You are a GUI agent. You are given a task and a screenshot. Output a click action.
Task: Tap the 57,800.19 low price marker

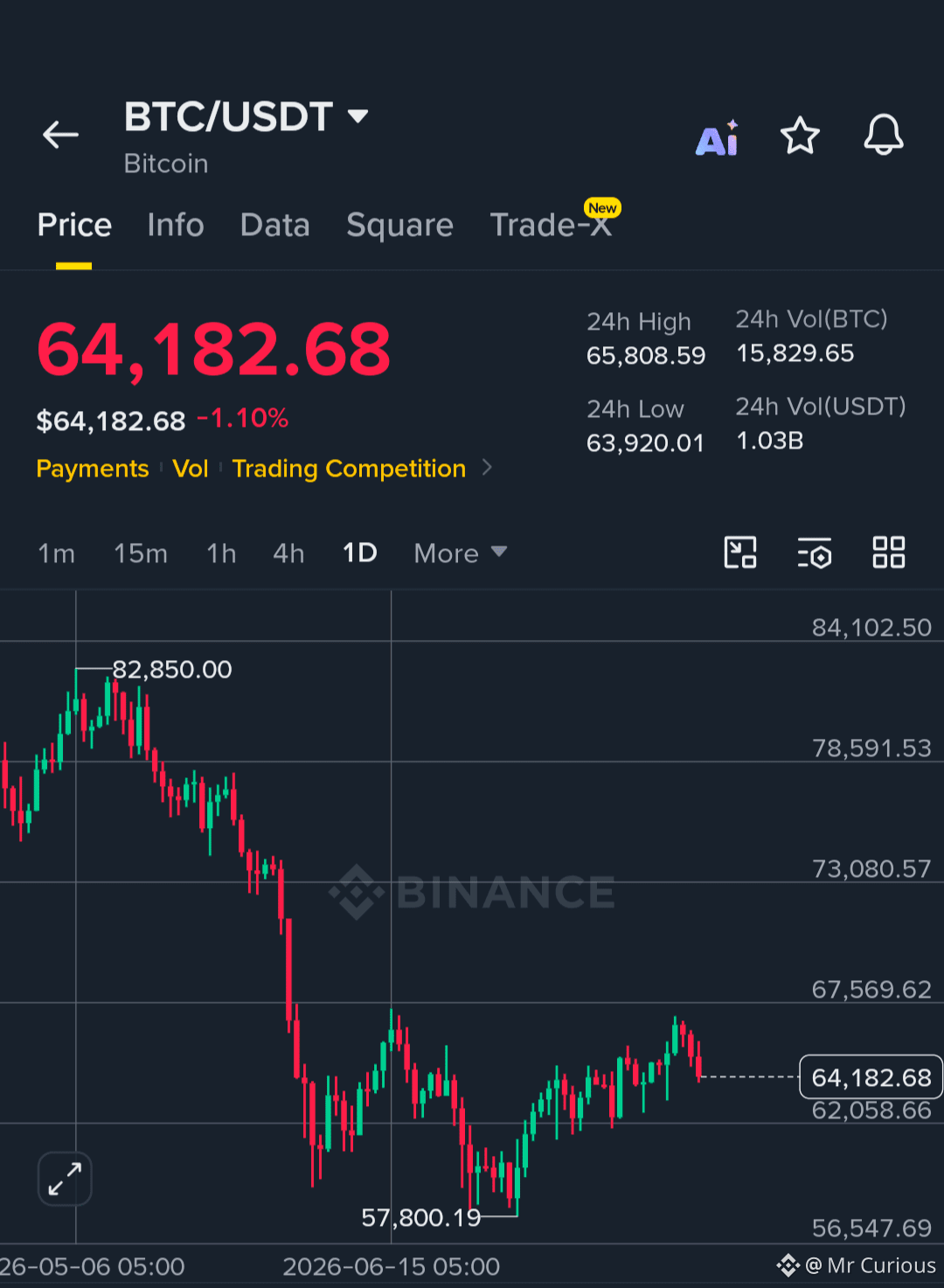point(421,1217)
